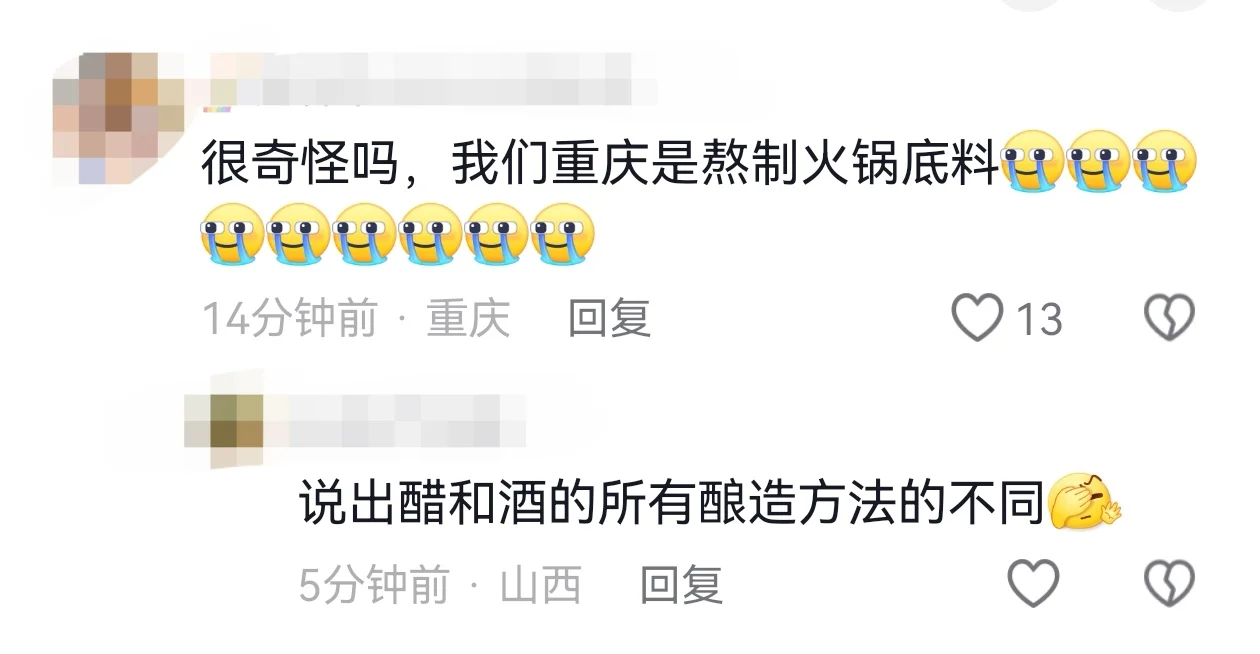Tap the first crying emoji after 火锅底料

1032,161
